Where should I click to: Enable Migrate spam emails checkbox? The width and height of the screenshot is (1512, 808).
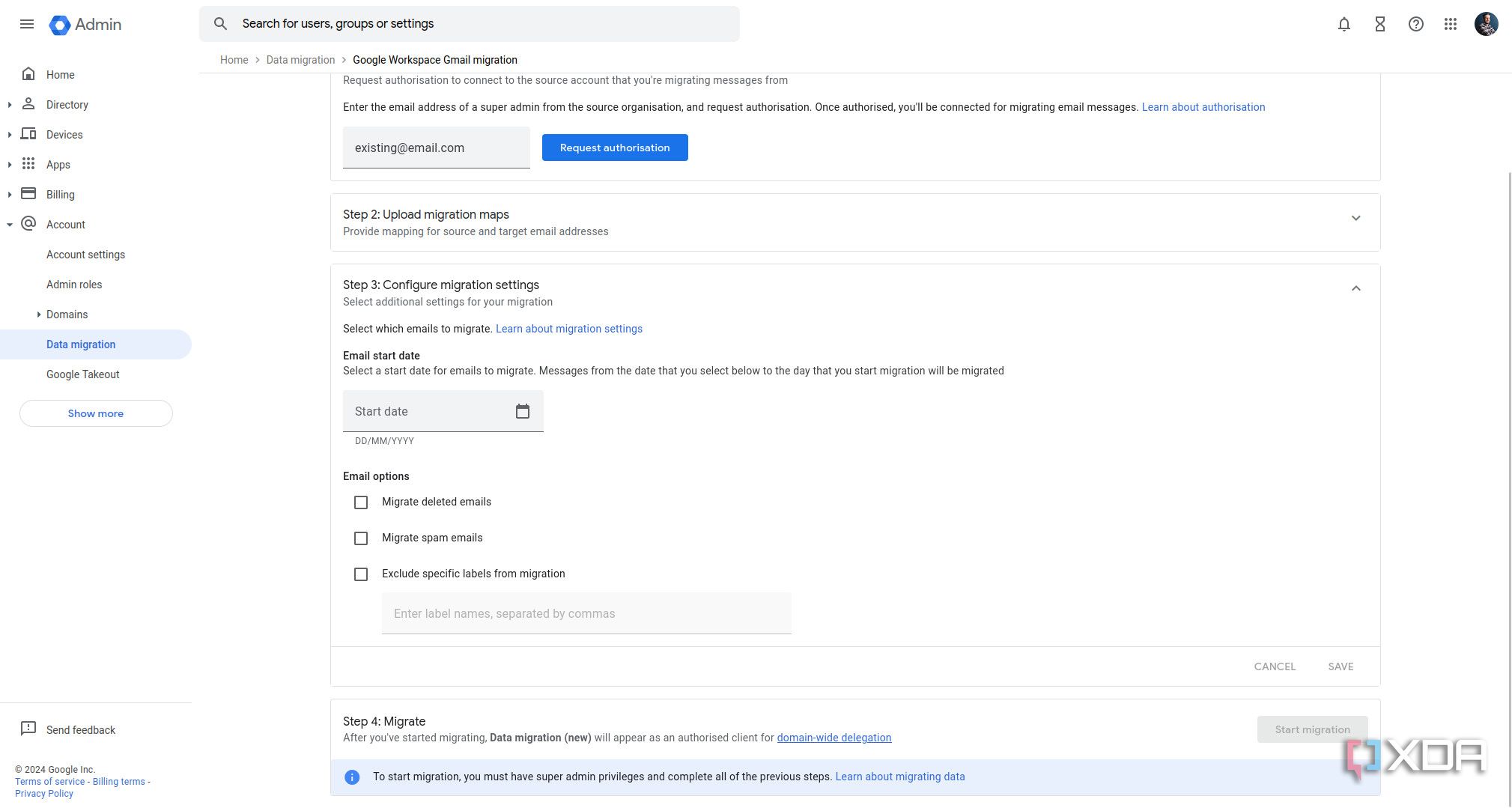[x=361, y=538]
